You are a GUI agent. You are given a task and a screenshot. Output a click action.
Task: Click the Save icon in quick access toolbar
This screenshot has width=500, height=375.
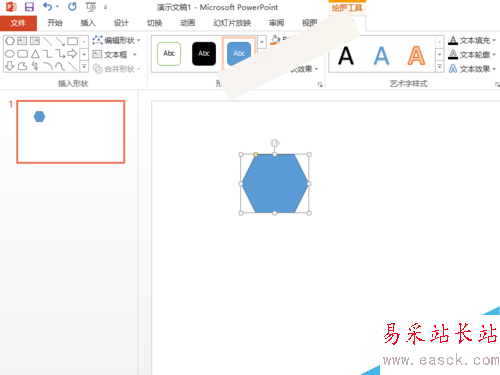pos(29,7)
